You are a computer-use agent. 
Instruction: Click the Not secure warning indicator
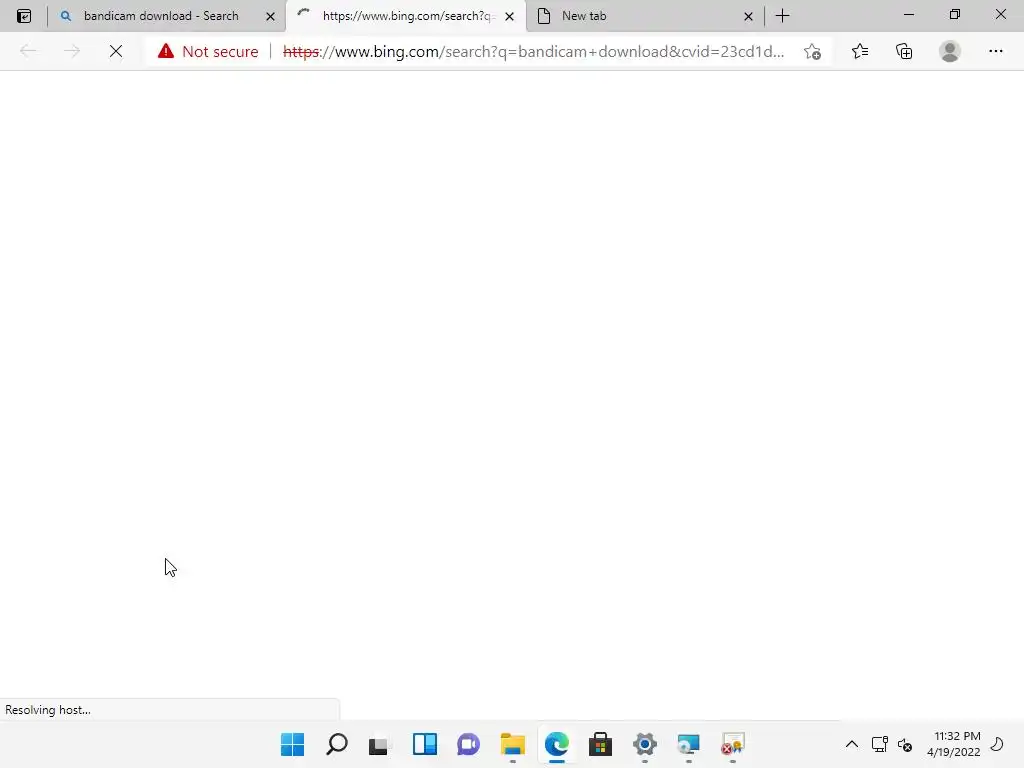tap(208, 52)
